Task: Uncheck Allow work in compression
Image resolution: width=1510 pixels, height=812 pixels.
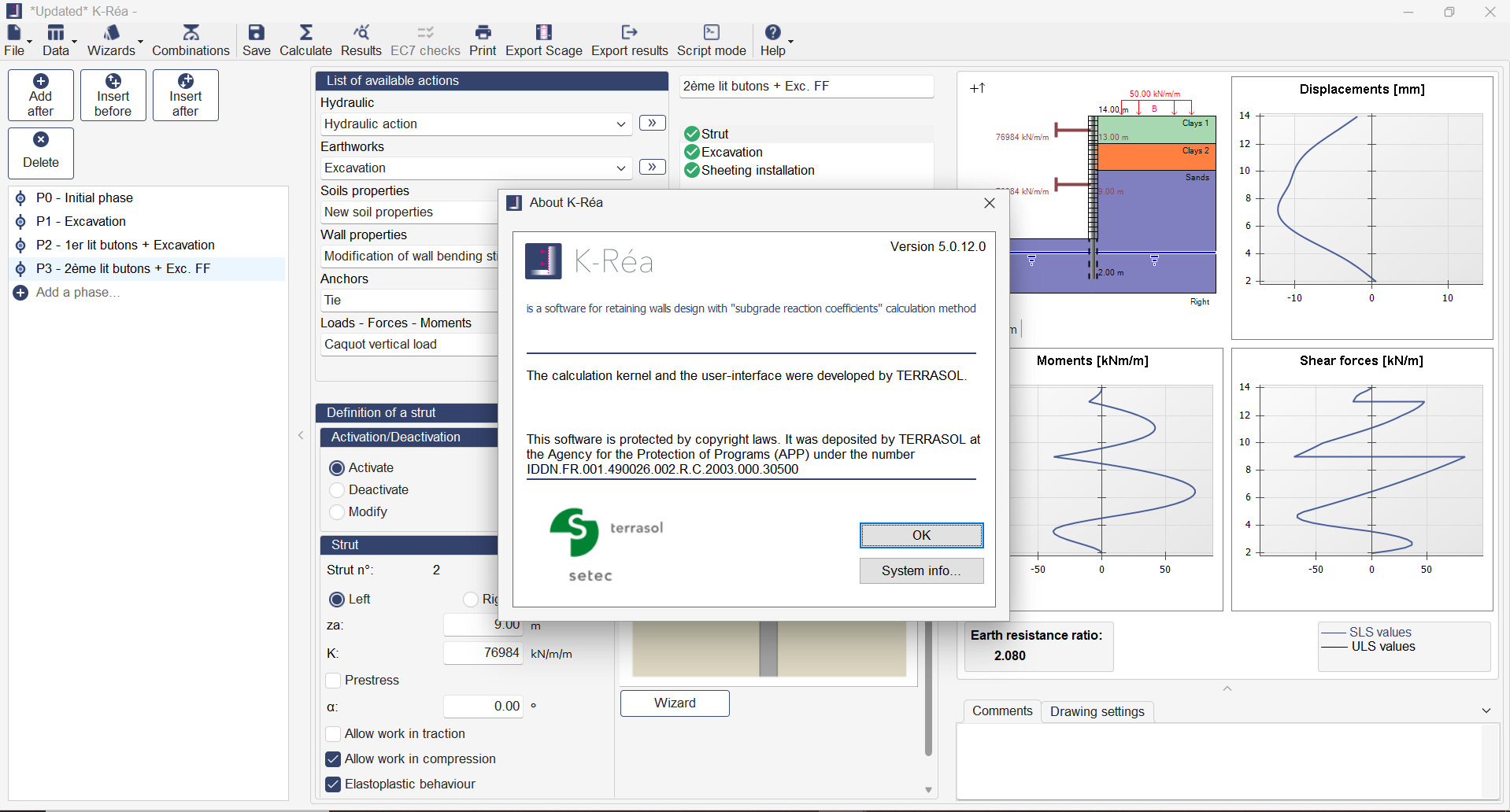Action: tap(333, 759)
